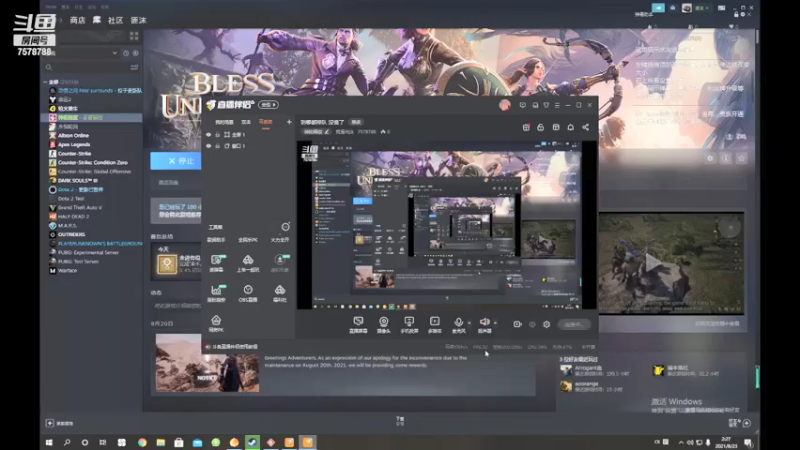Toggle lock on second source layer
The width and height of the screenshot is (800, 450).
217,146
